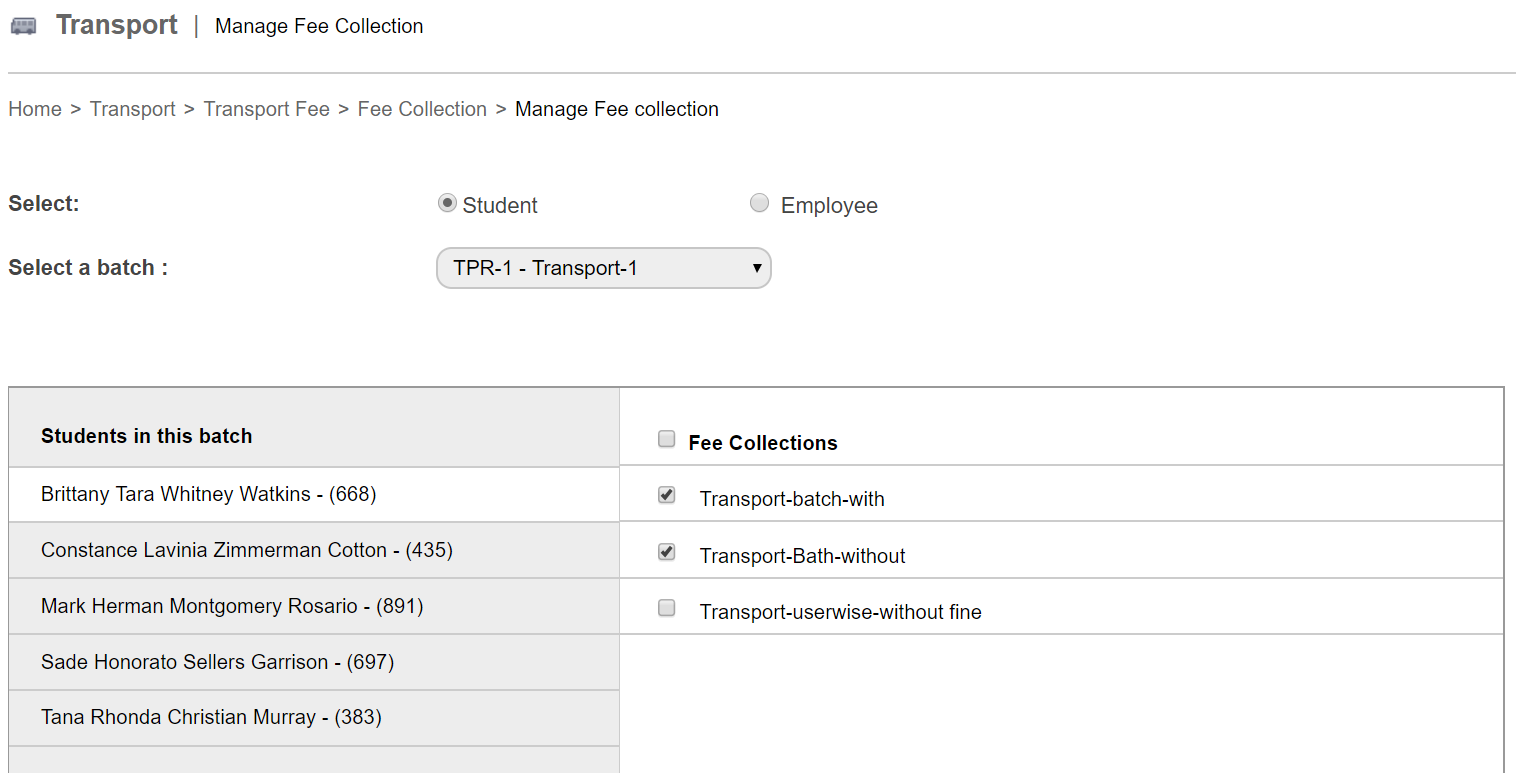This screenshot has height=773, width=1516.
Task: Enable Transport-userwise-without fine checkbox
Action: click(667, 609)
